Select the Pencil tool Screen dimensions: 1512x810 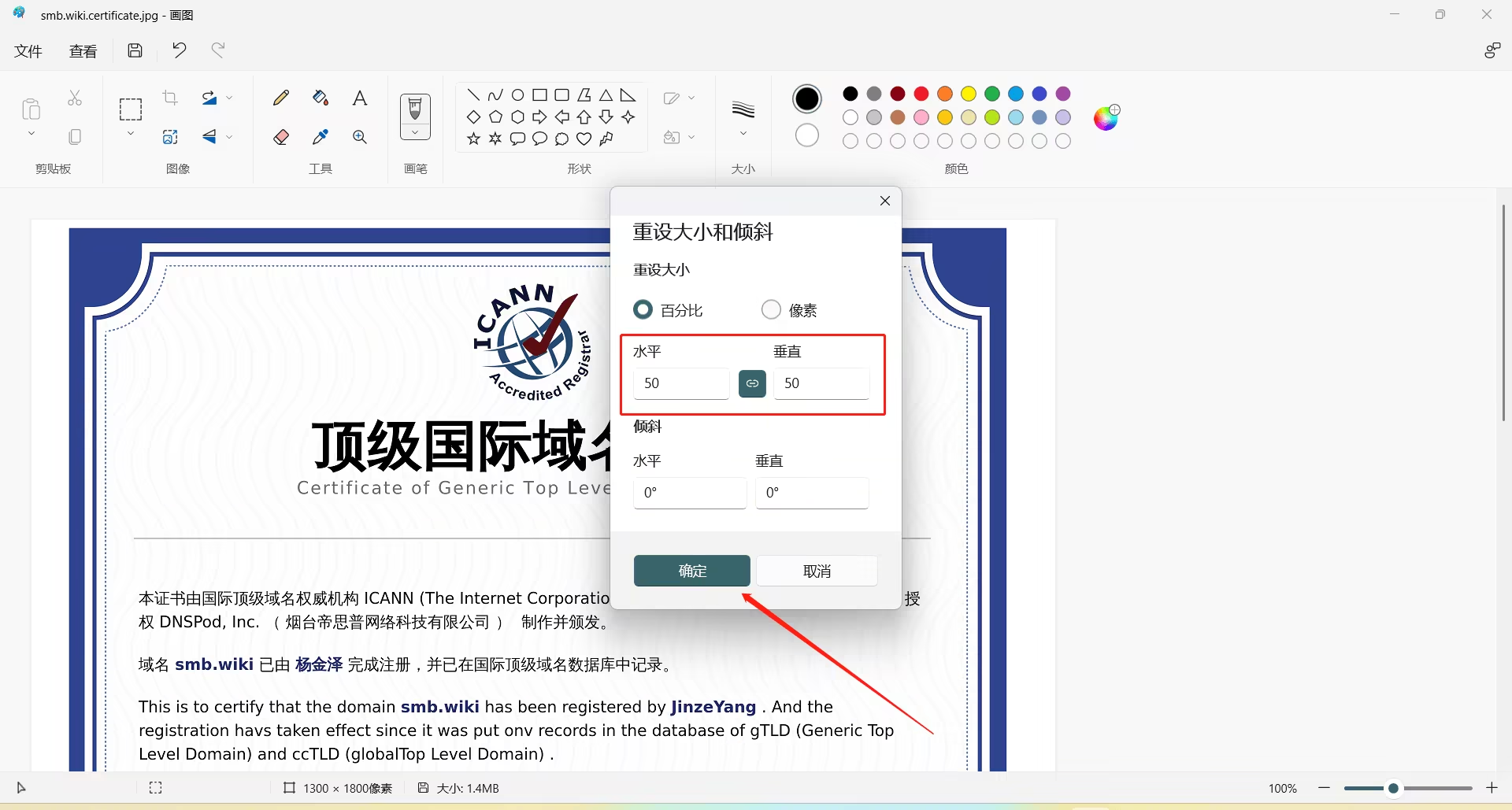coord(281,98)
